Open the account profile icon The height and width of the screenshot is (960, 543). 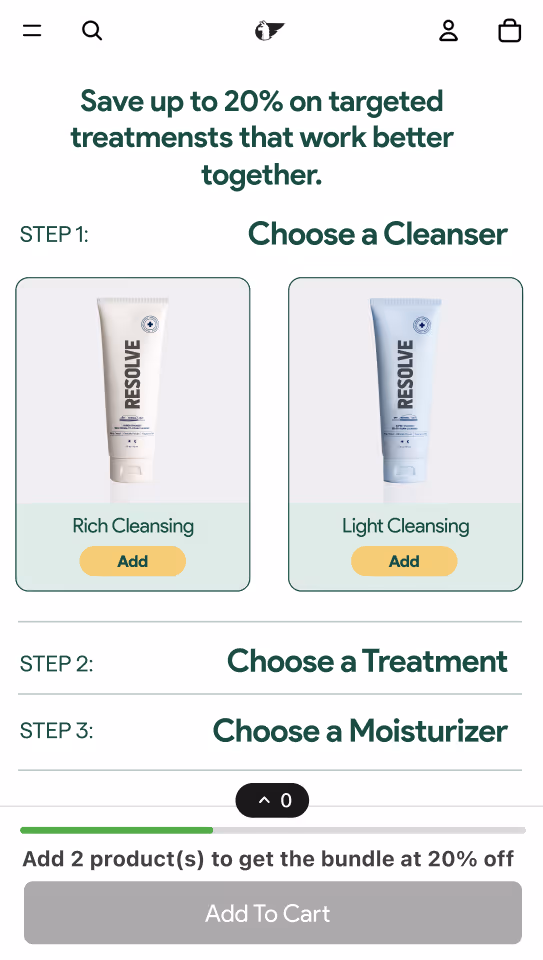tap(448, 31)
